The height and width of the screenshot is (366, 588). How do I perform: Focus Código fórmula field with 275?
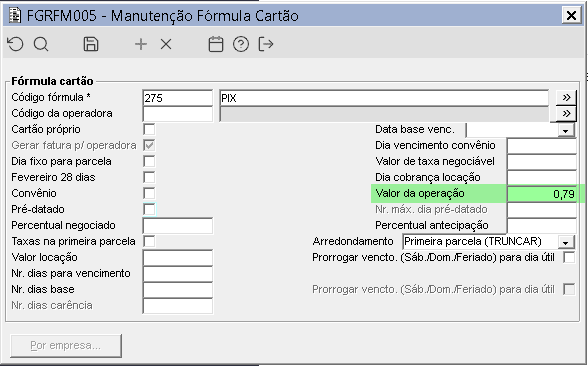pos(178,98)
